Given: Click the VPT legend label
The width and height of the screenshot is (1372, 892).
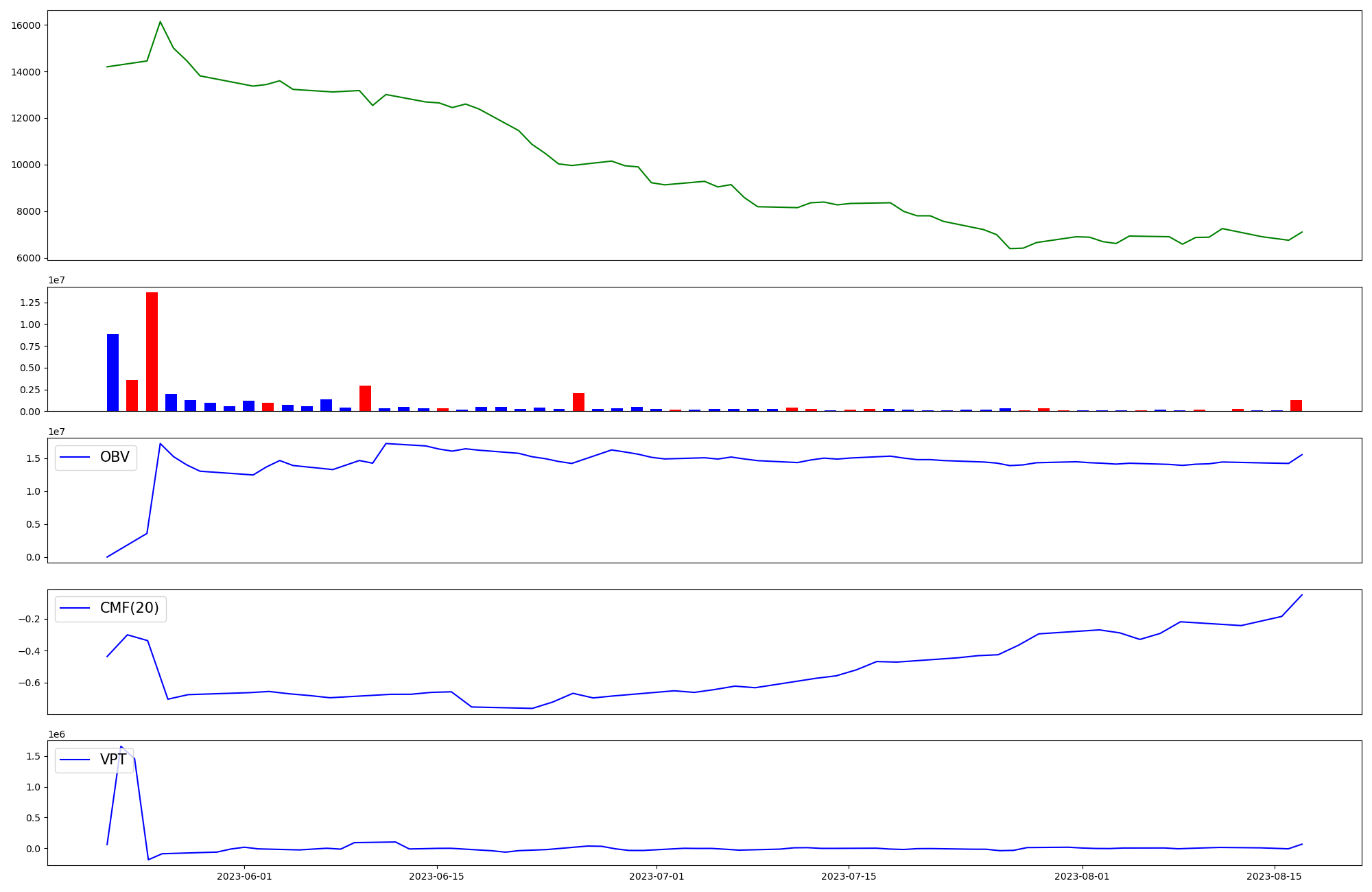Looking at the screenshot, I should point(113,760).
